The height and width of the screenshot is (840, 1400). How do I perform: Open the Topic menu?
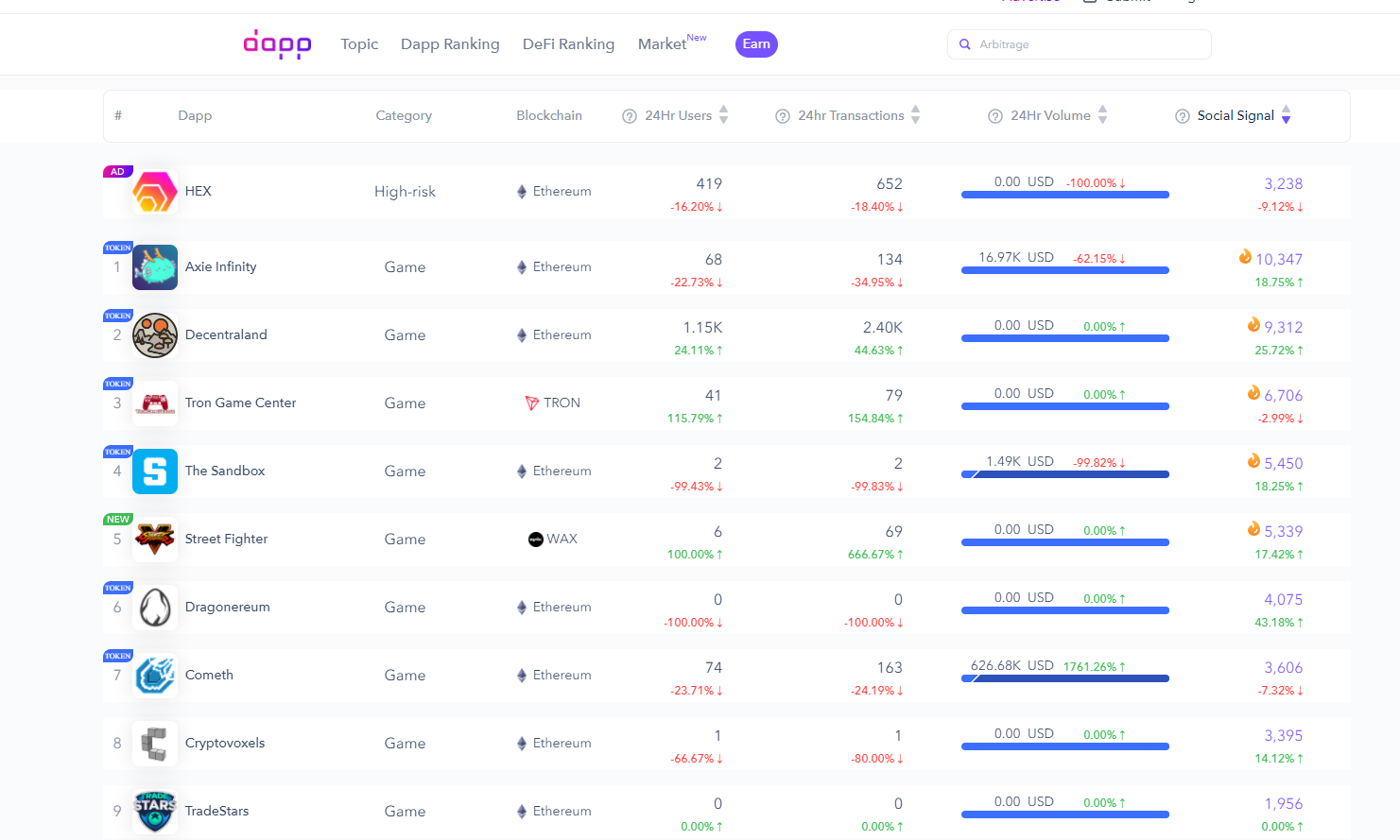pyautogui.click(x=359, y=44)
